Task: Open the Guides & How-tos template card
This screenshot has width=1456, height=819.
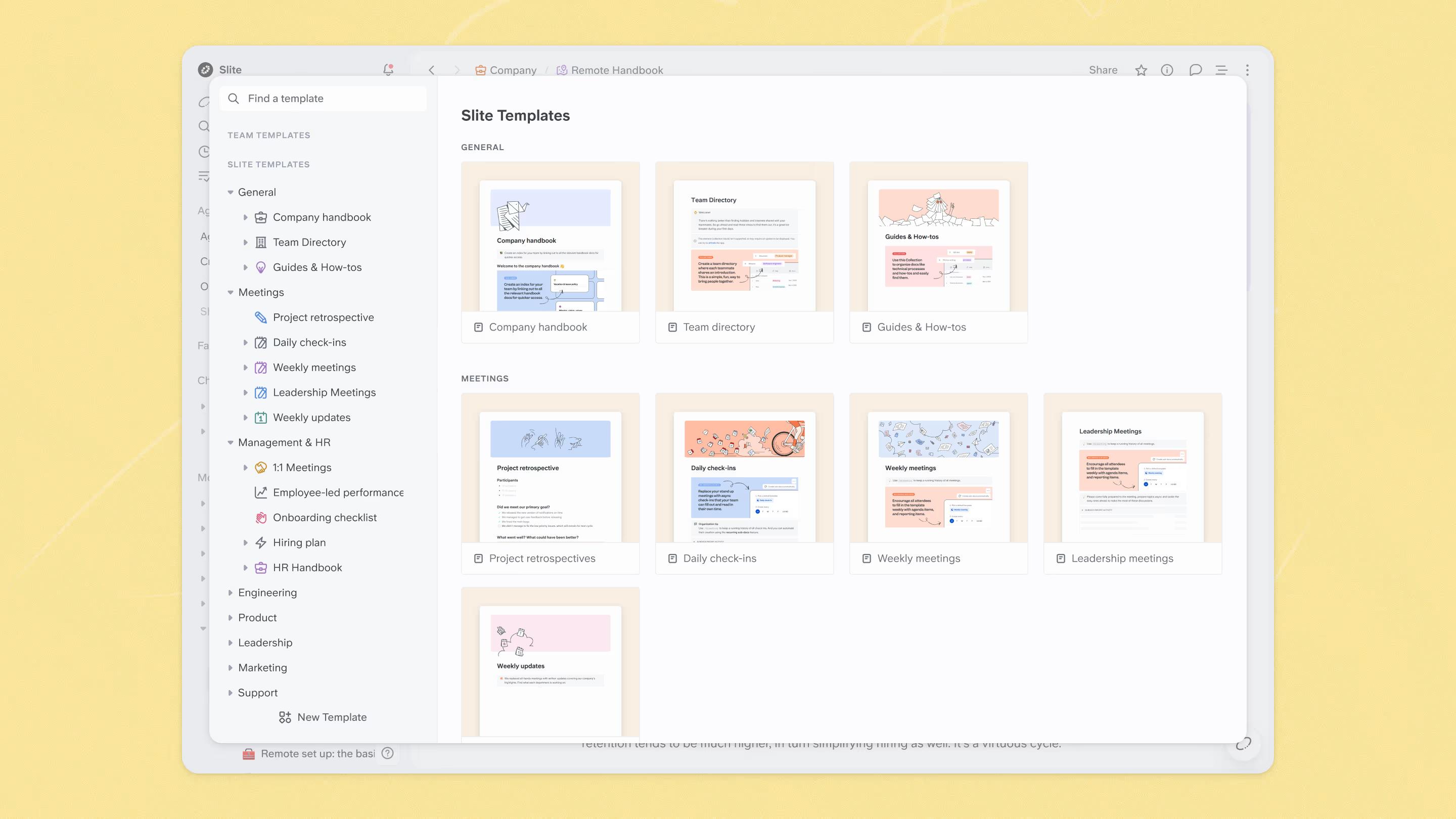Action: pos(938,252)
